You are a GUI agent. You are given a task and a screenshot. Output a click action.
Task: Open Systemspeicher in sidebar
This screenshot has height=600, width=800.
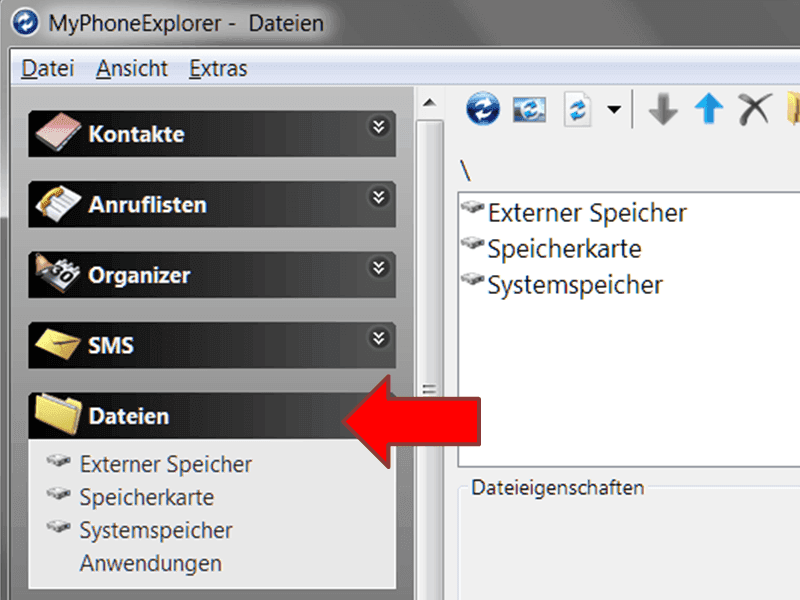156,531
